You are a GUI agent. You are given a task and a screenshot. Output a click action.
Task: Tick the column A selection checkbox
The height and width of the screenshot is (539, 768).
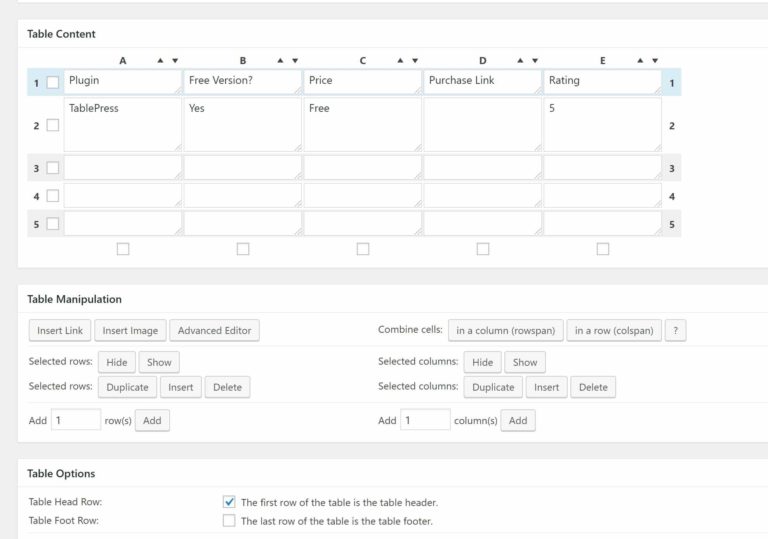click(x=123, y=249)
